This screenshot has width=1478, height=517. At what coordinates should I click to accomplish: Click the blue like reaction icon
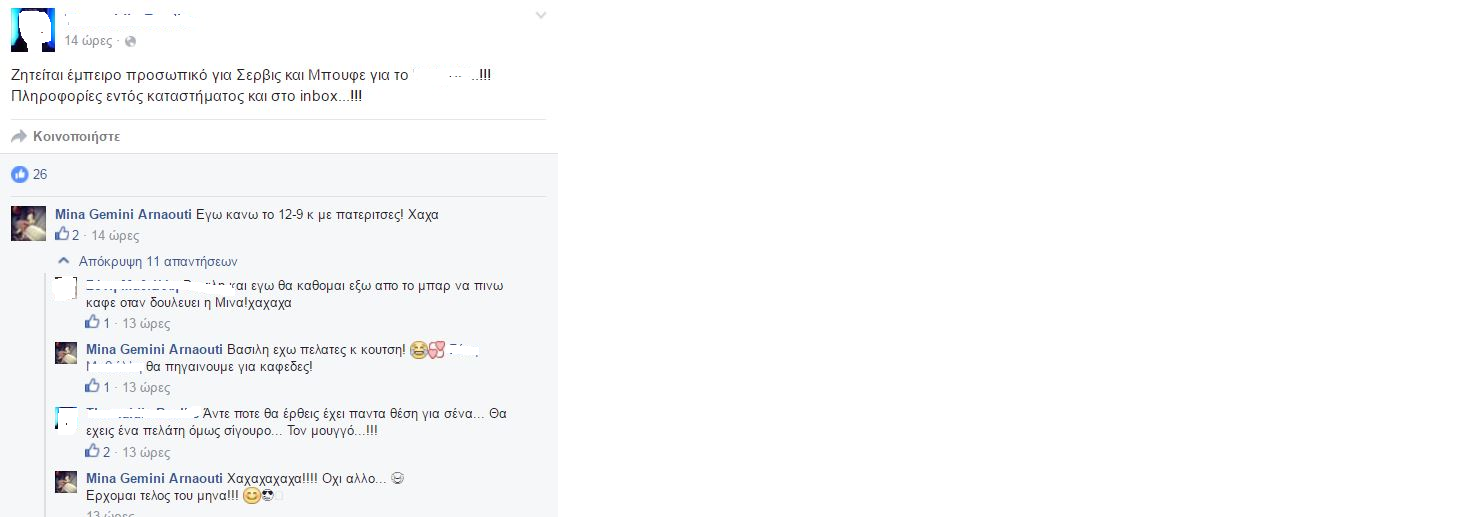pyautogui.click(x=19, y=174)
